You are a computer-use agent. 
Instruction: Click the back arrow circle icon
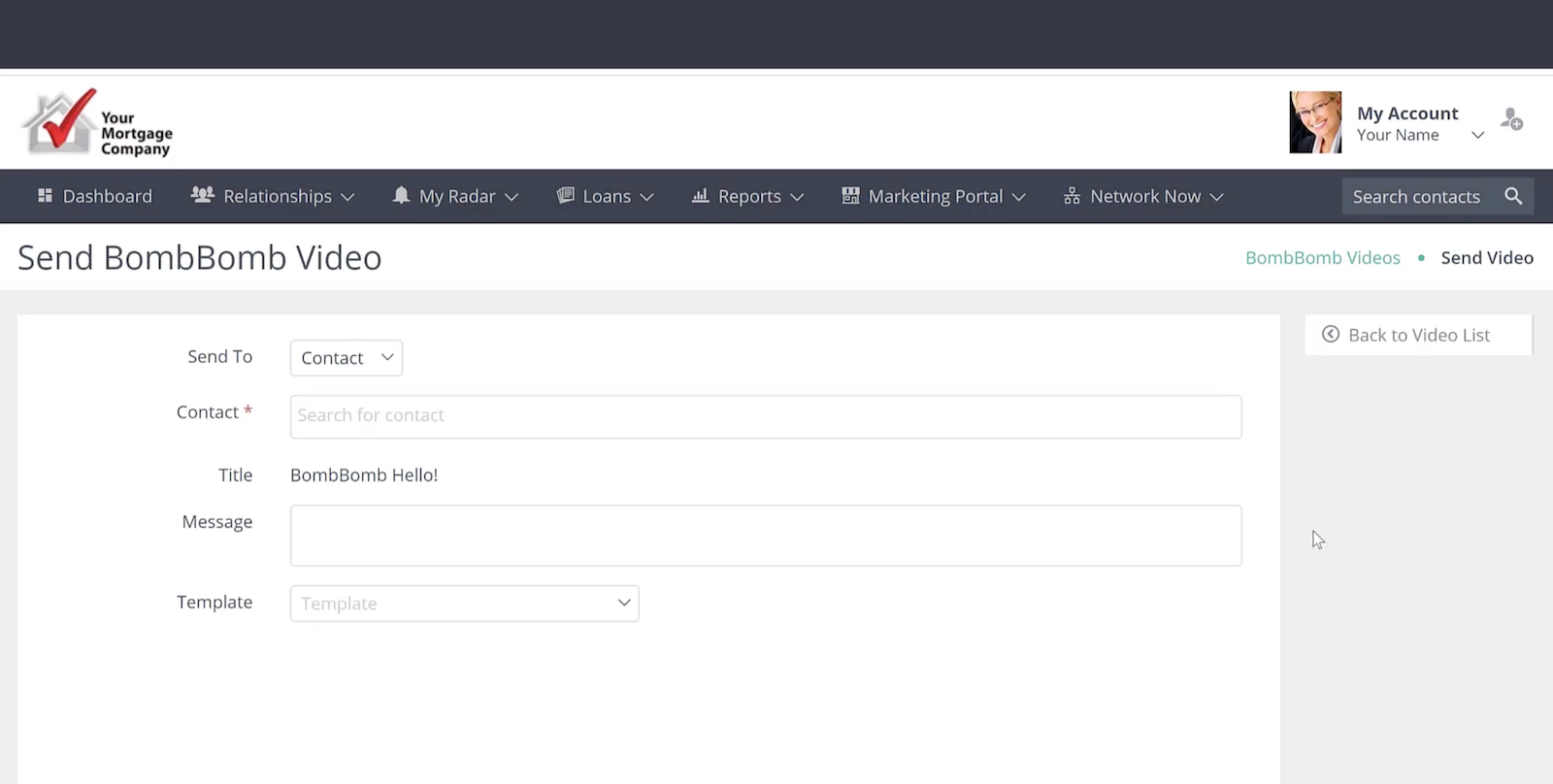[x=1331, y=334]
